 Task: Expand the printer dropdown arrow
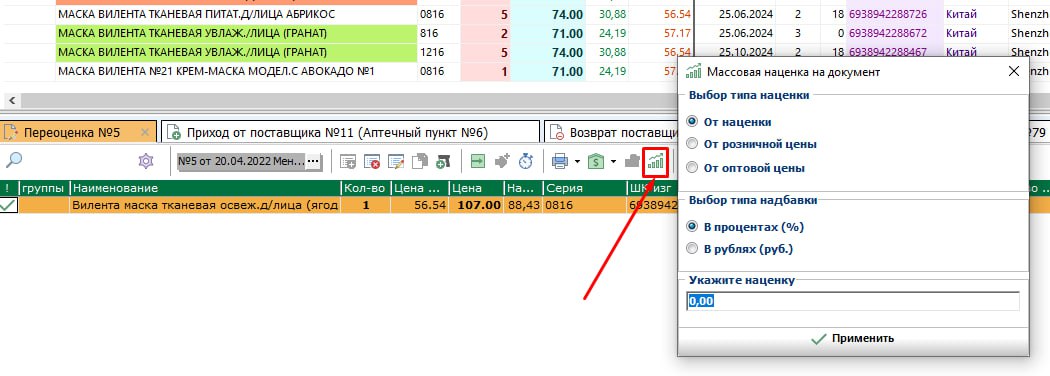(x=577, y=162)
